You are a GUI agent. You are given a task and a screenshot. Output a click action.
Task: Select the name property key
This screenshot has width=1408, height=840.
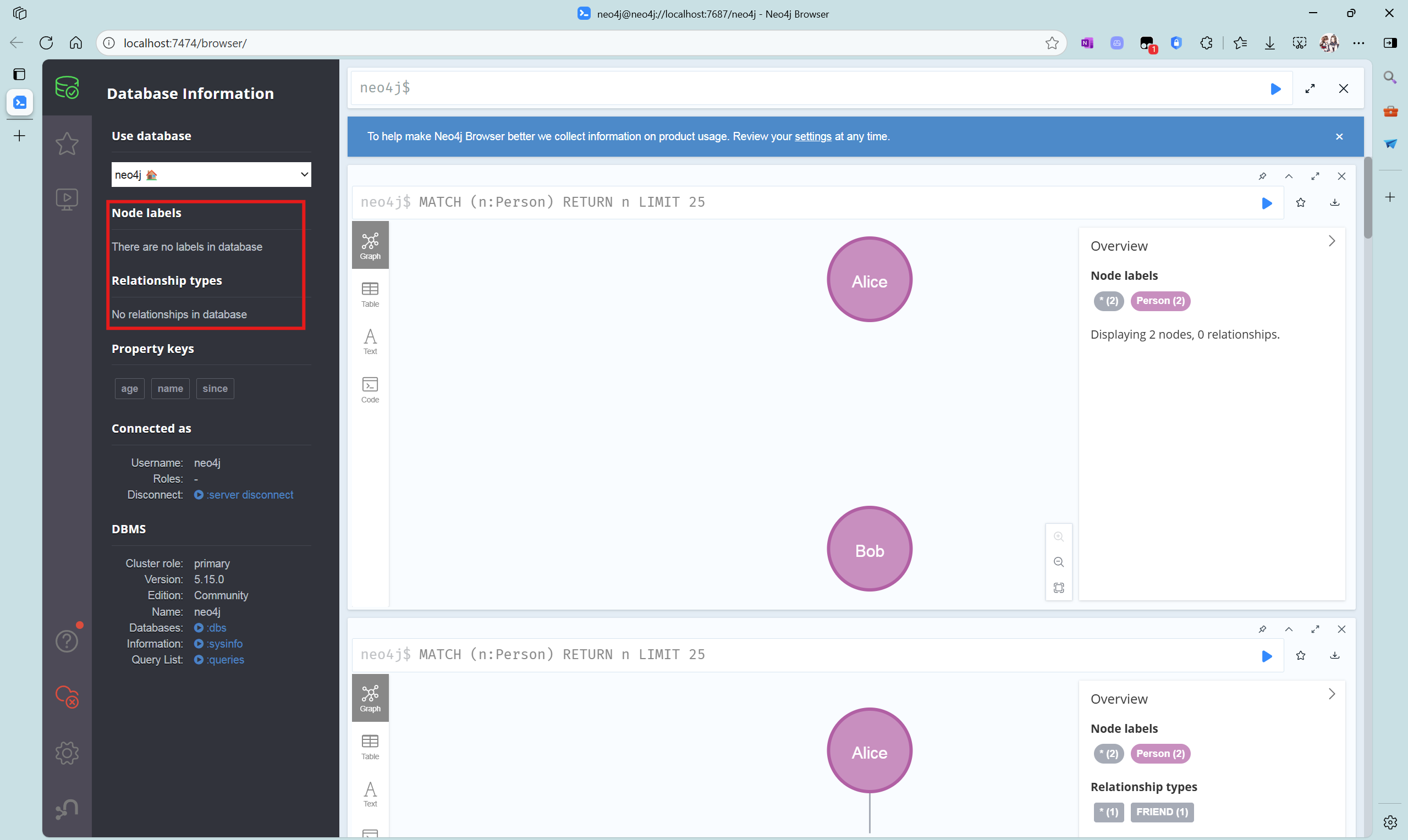[x=170, y=389]
